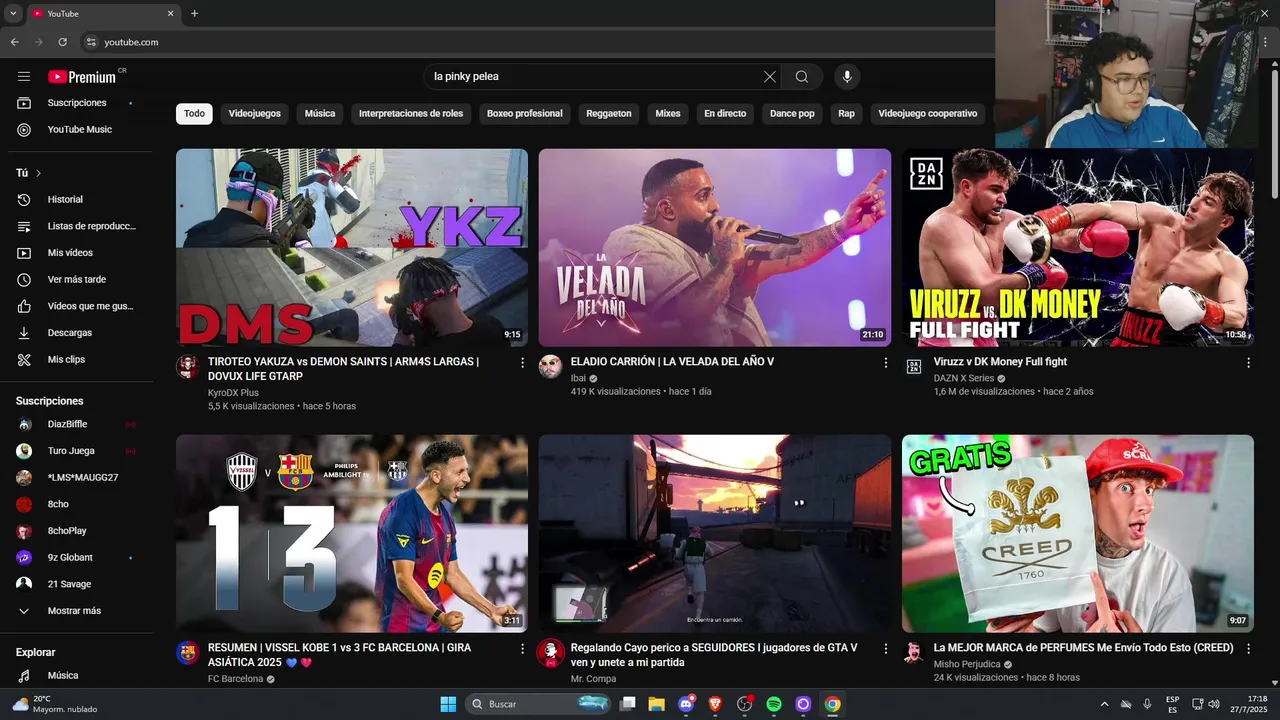Viewport: 1280px width, 720px height.
Task: Open the browser tab list dropdown
Action: 13,14
